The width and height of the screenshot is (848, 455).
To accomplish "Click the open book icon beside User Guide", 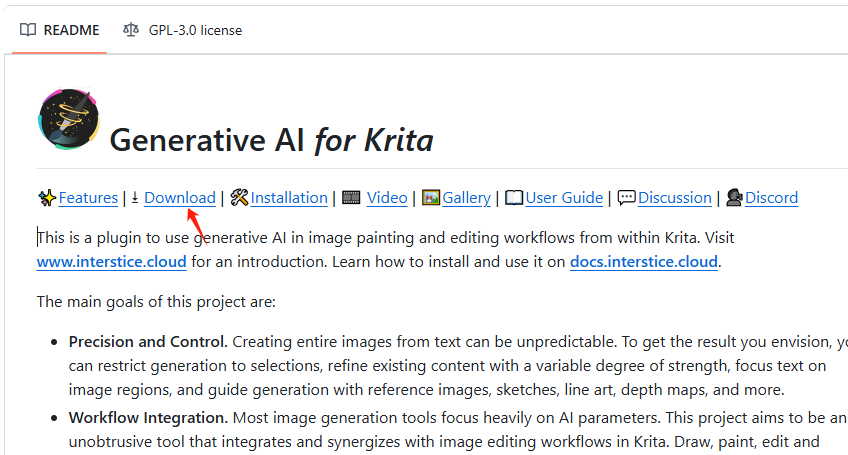I will click(514, 198).
